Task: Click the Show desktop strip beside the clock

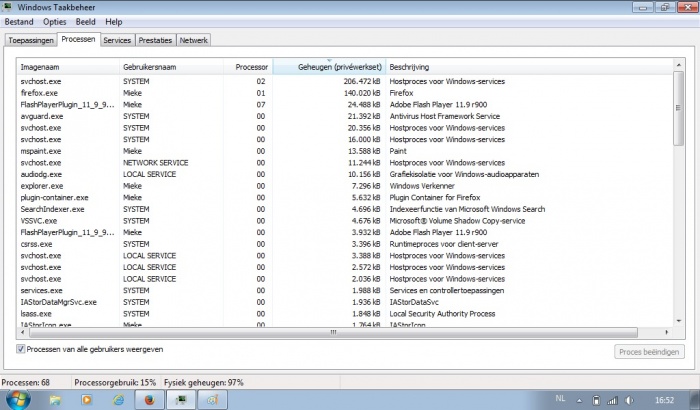Action: coord(696,400)
